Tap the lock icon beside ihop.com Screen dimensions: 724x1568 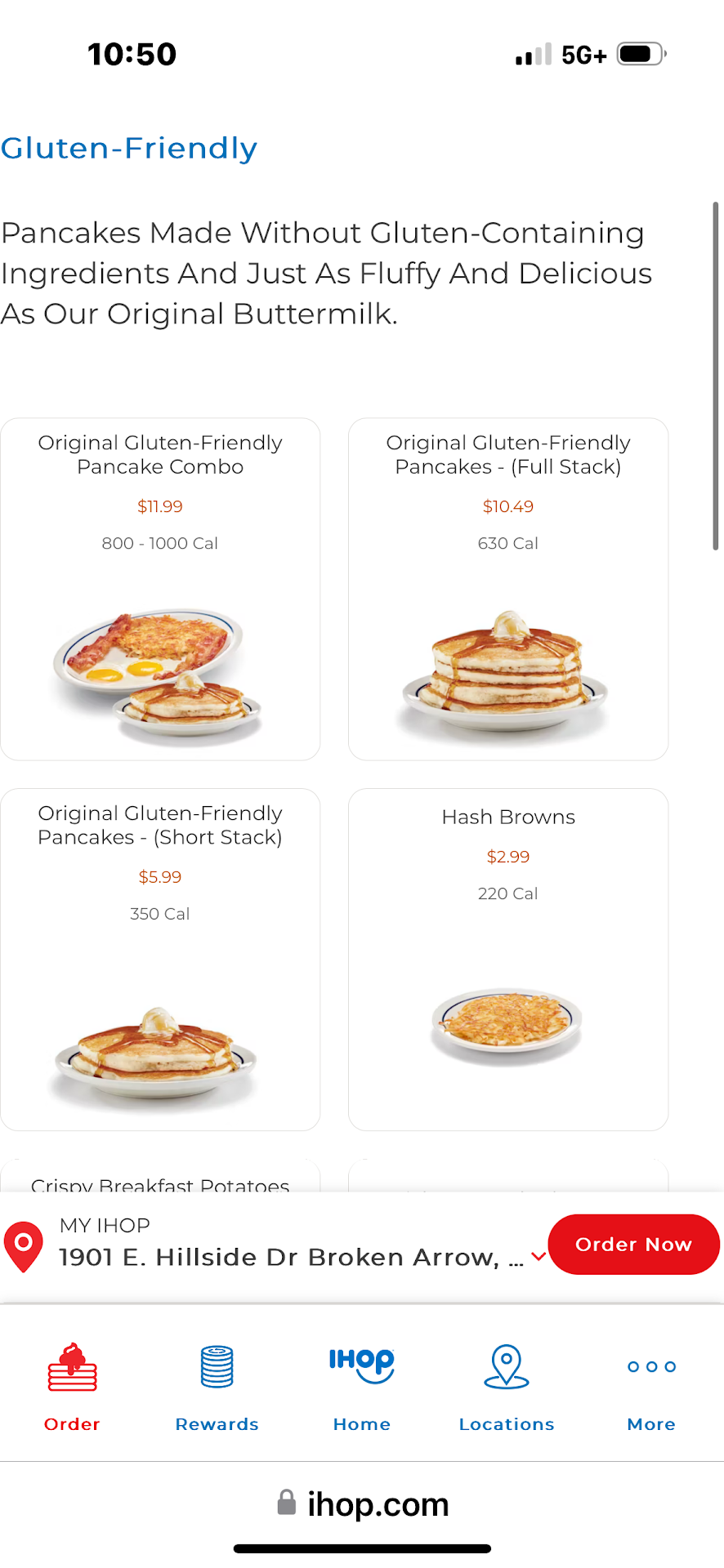[286, 1503]
